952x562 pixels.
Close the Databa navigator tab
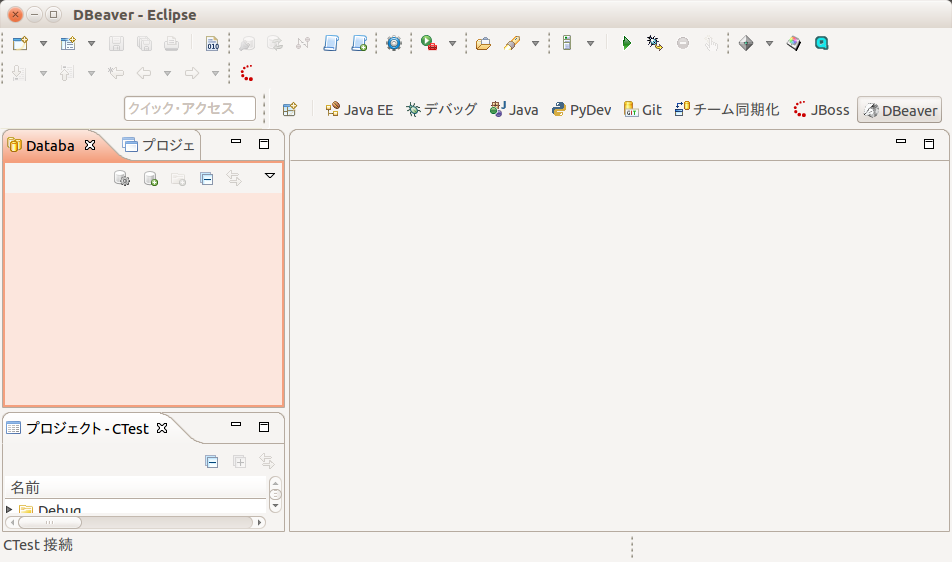coord(90,145)
